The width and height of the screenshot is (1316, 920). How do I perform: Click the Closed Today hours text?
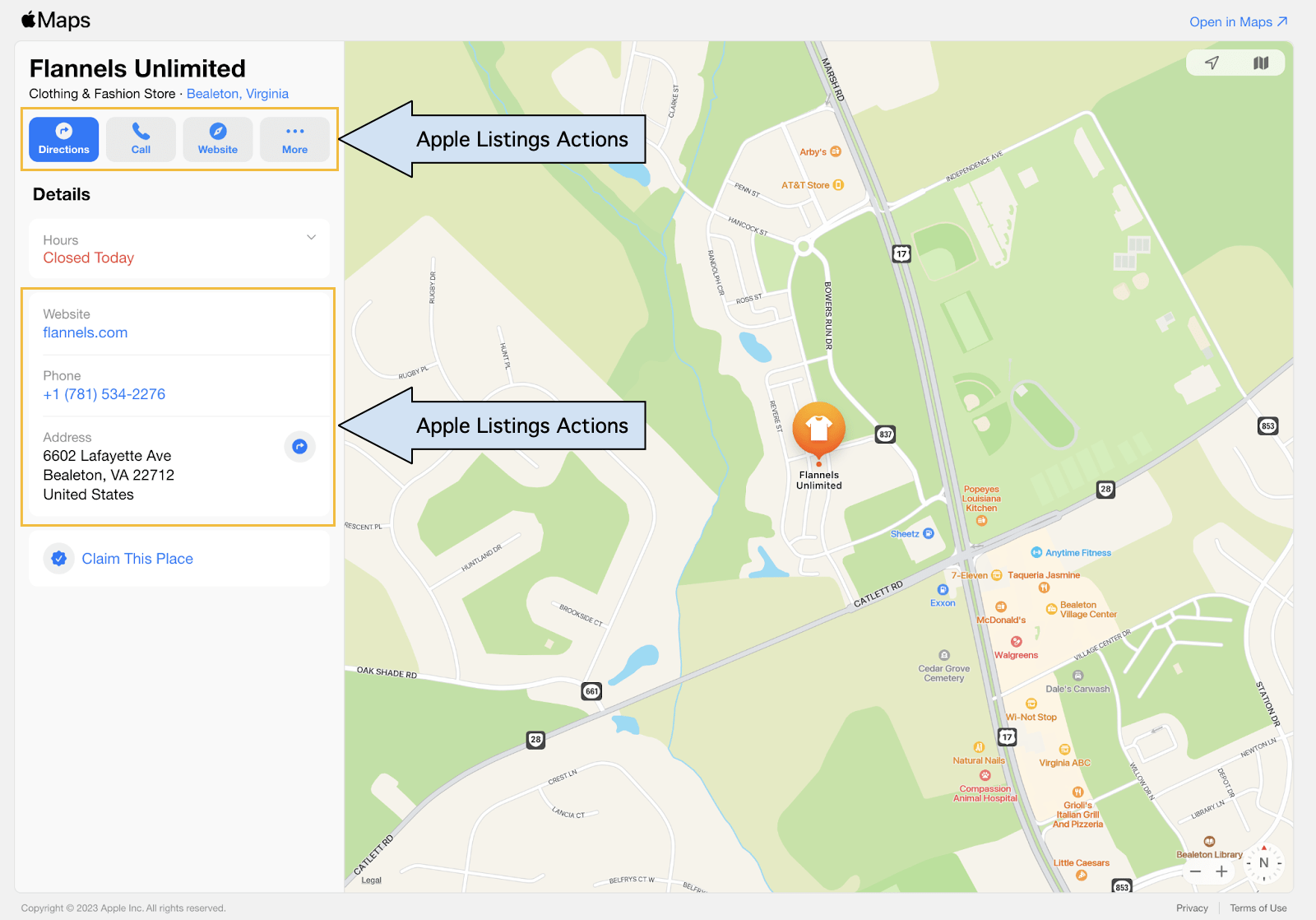(x=89, y=258)
